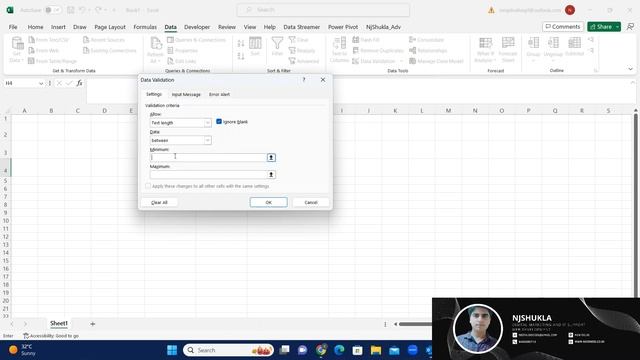
Task: Open the Formulas ribbon tab
Action: (145, 27)
